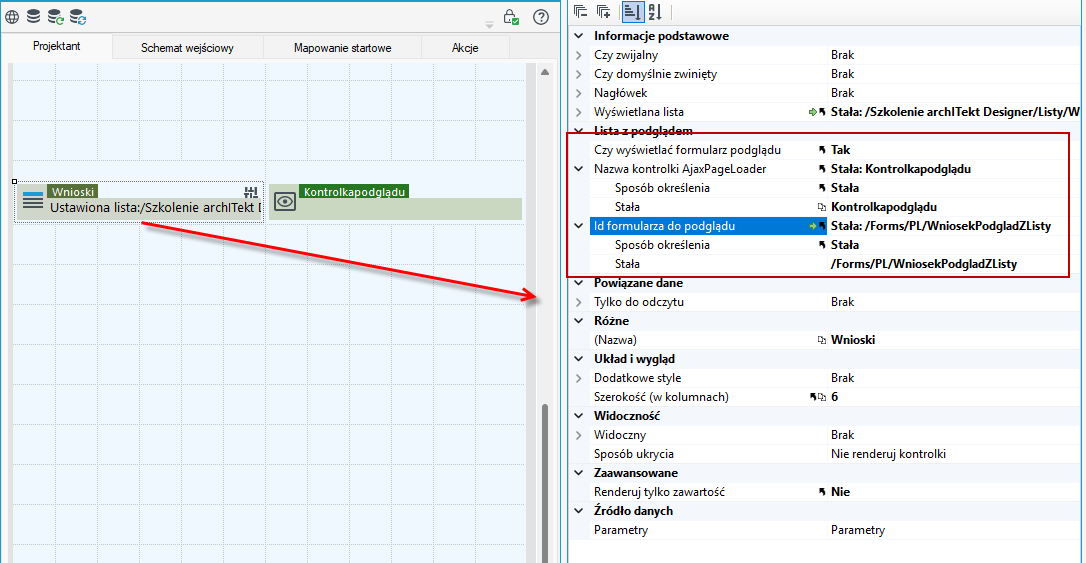Expand the Czy zwijalny property
Screen dimensions: 1086x563
click(579, 55)
